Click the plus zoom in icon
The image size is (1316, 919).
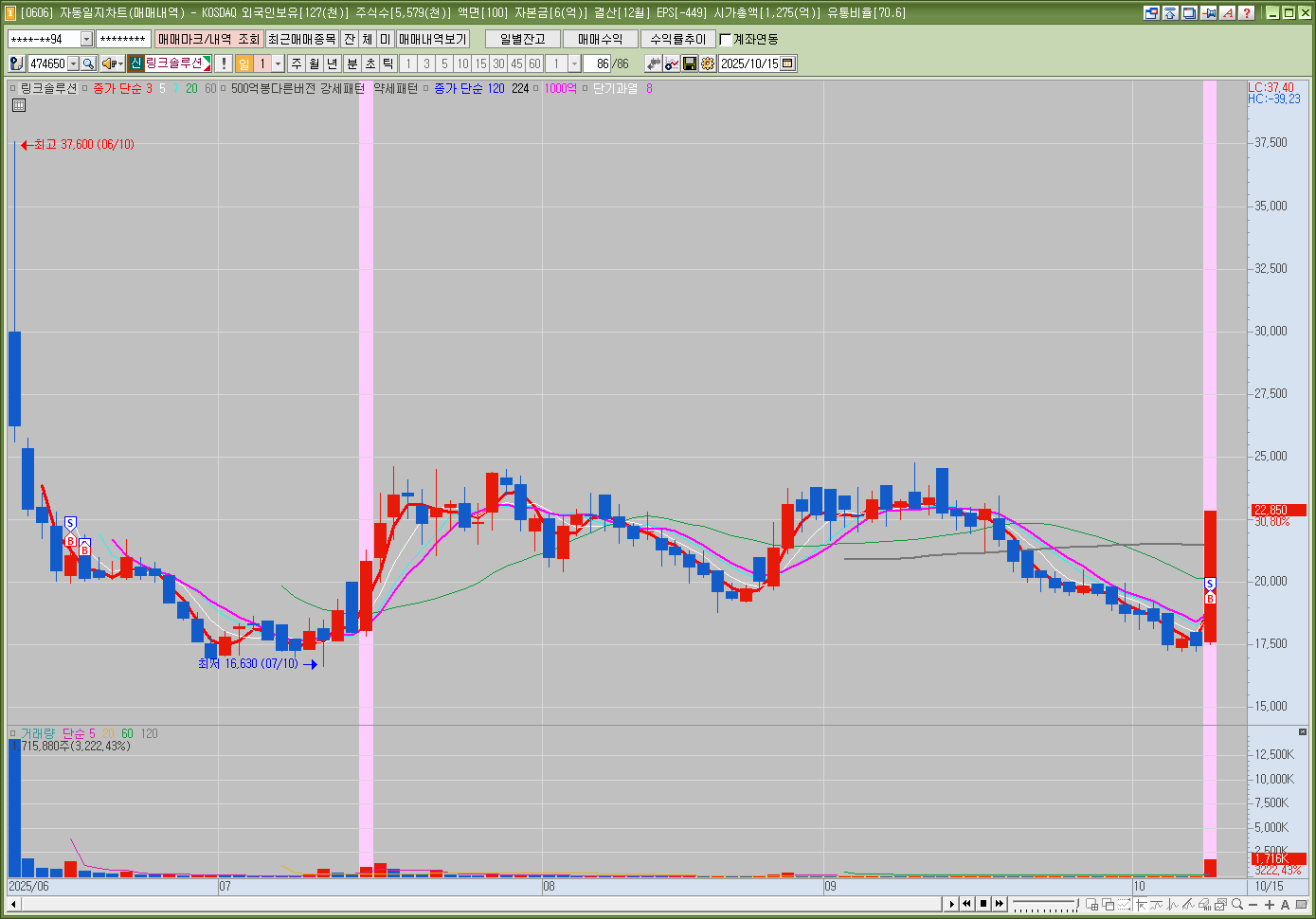pos(1270,904)
